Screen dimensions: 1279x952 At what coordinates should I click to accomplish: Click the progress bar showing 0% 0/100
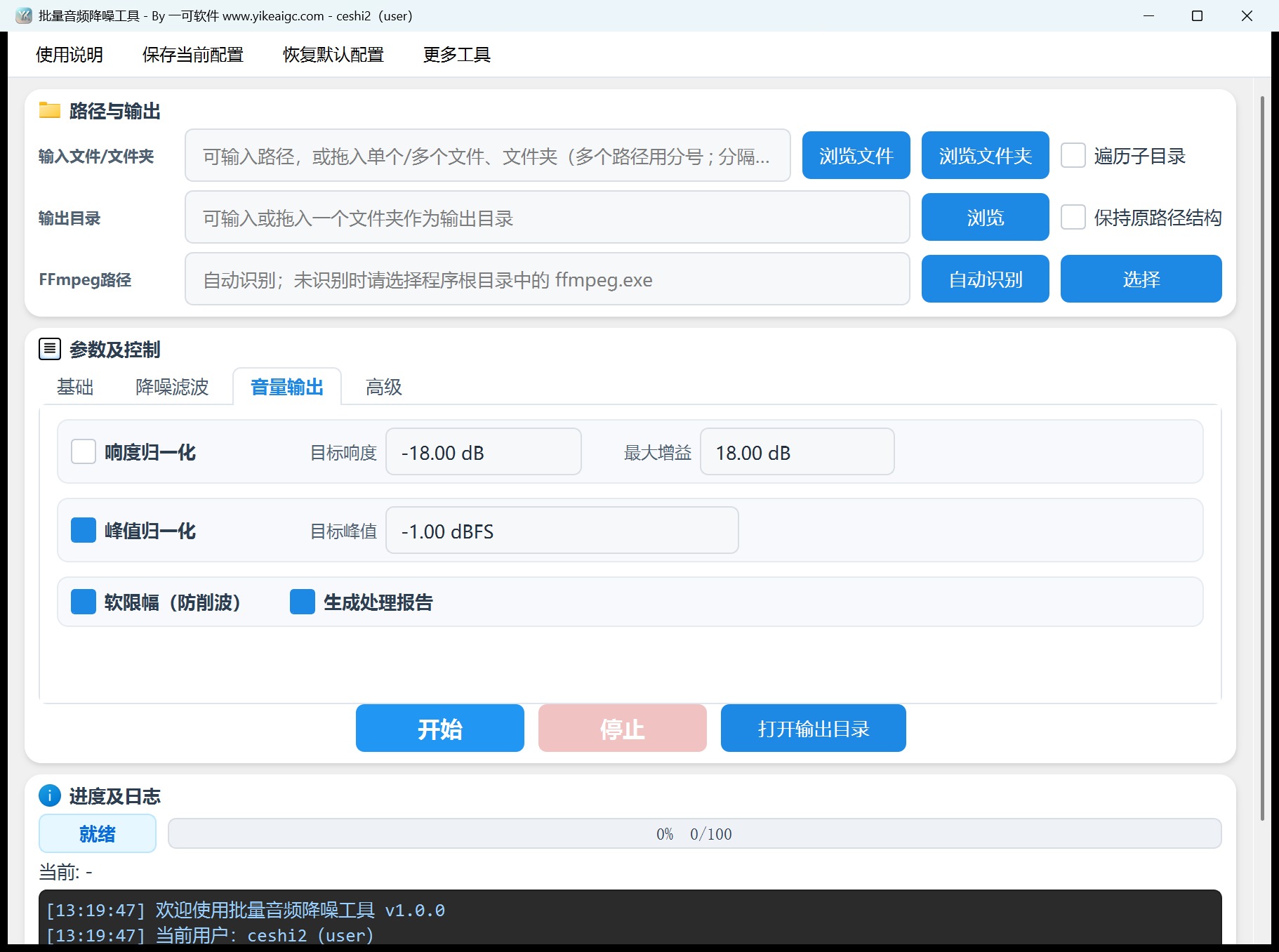tap(695, 833)
